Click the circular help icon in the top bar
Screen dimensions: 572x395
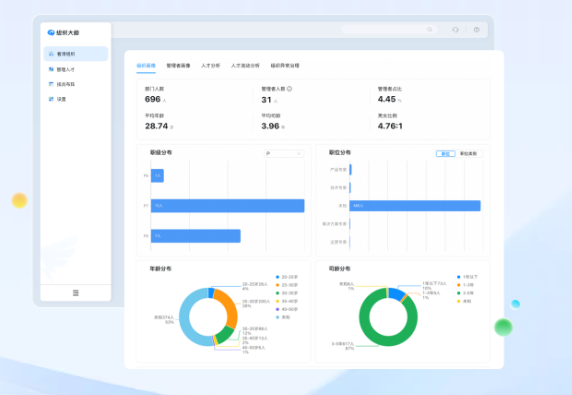[476, 30]
